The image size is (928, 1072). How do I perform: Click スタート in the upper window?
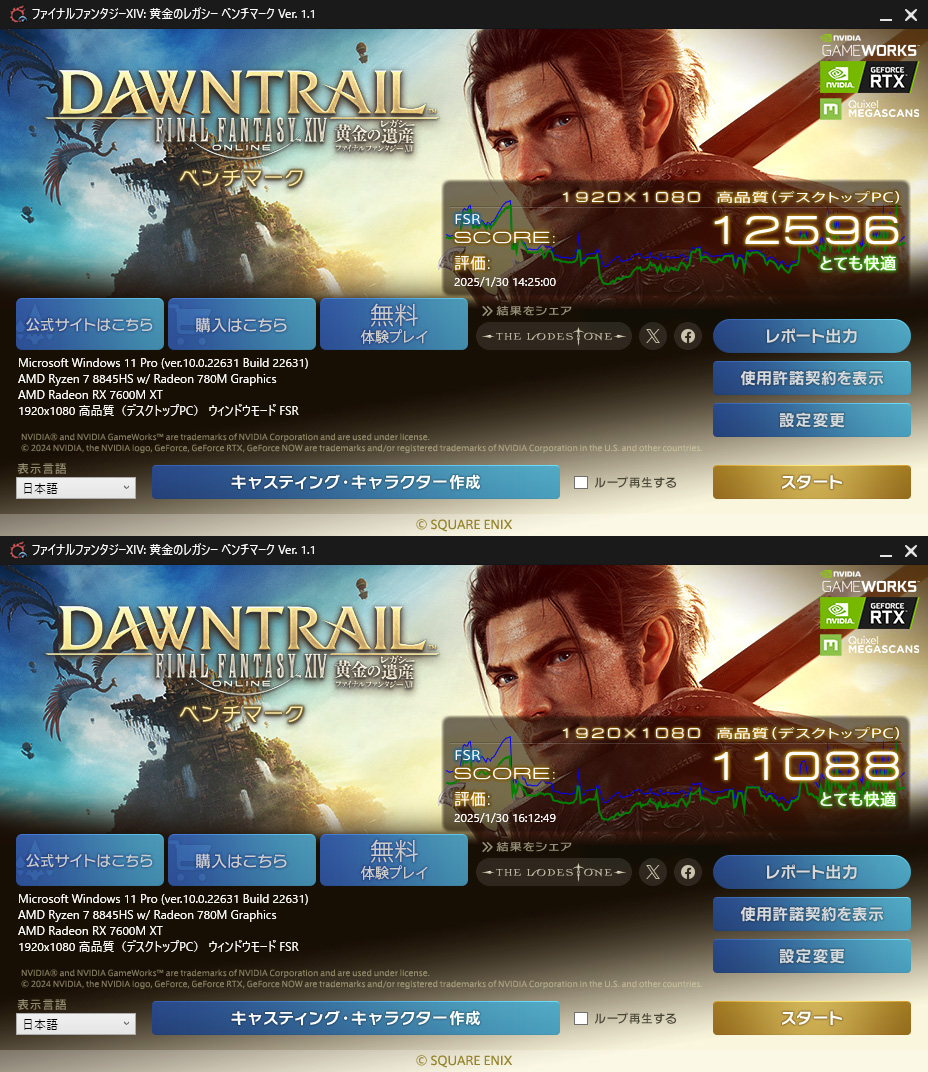tap(812, 482)
